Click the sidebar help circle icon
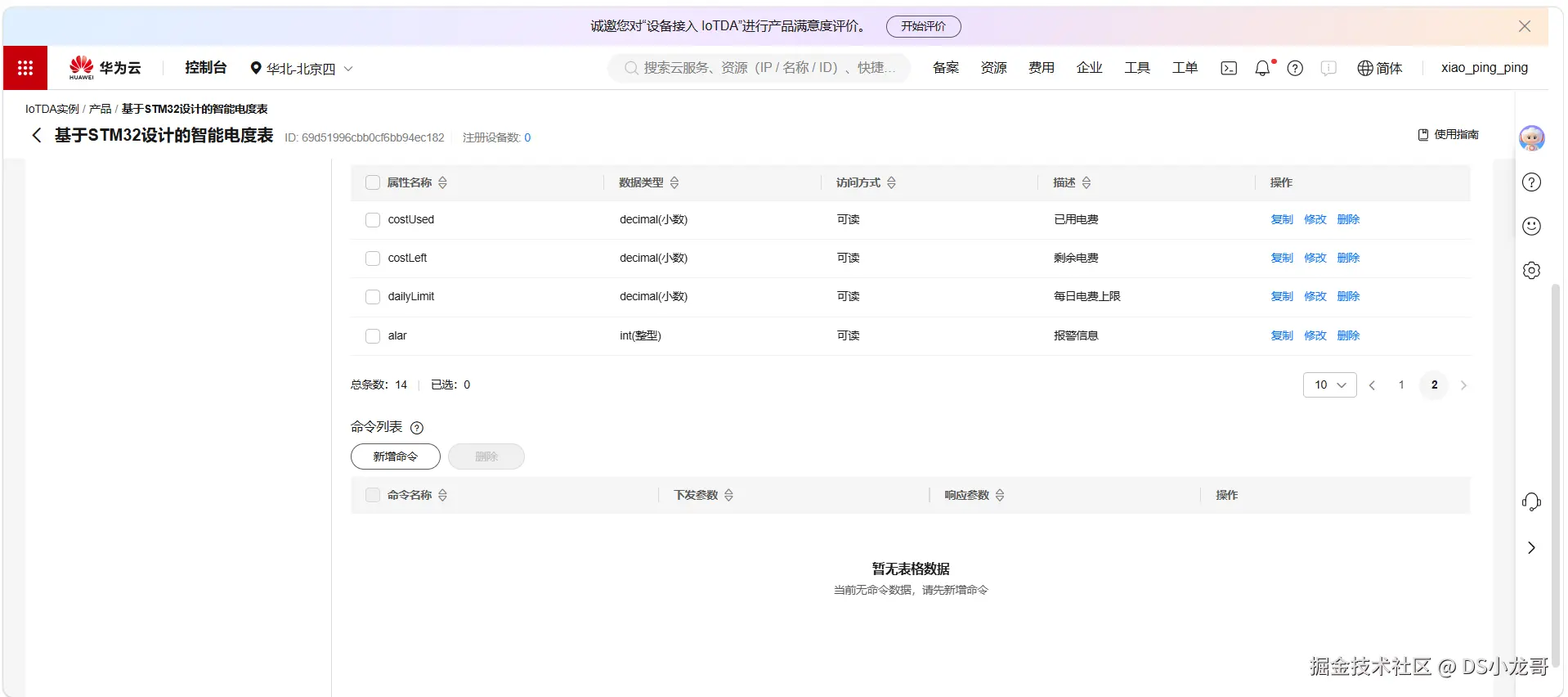The height and width of the screenshot is (697, 1568). (x=1531, y=182)
